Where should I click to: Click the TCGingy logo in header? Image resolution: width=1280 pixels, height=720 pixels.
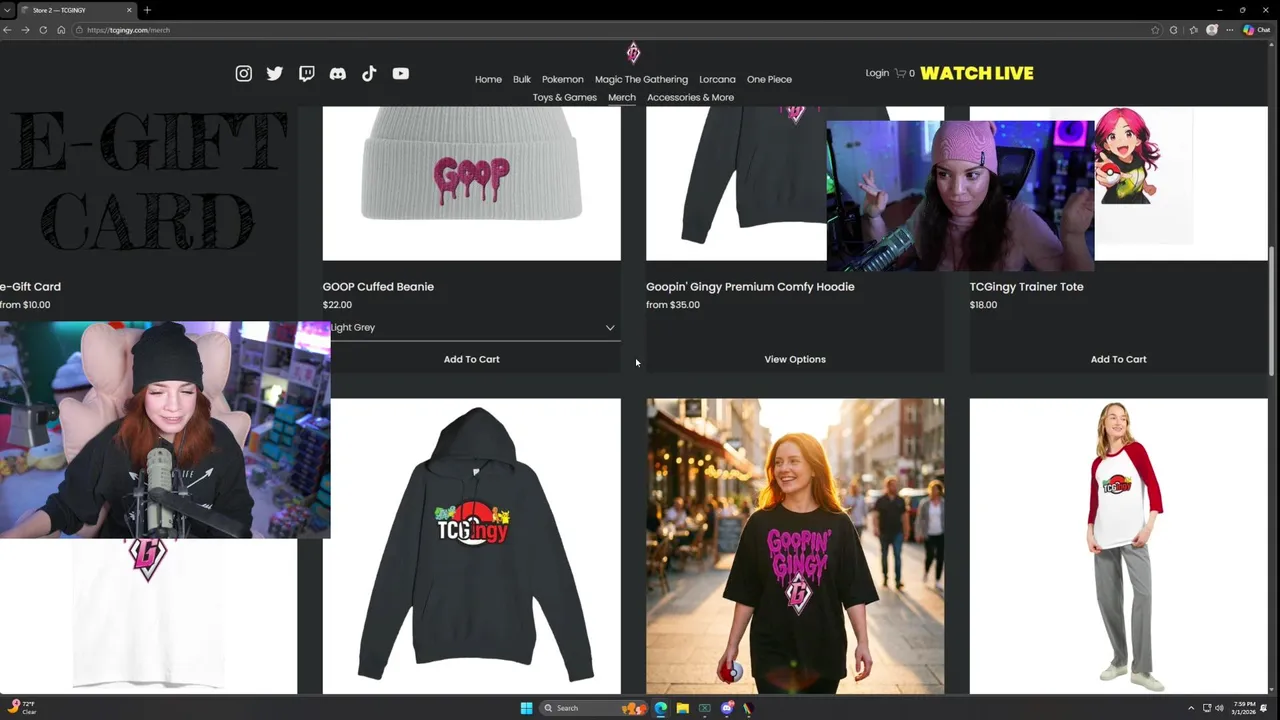(x=633, y=53)
